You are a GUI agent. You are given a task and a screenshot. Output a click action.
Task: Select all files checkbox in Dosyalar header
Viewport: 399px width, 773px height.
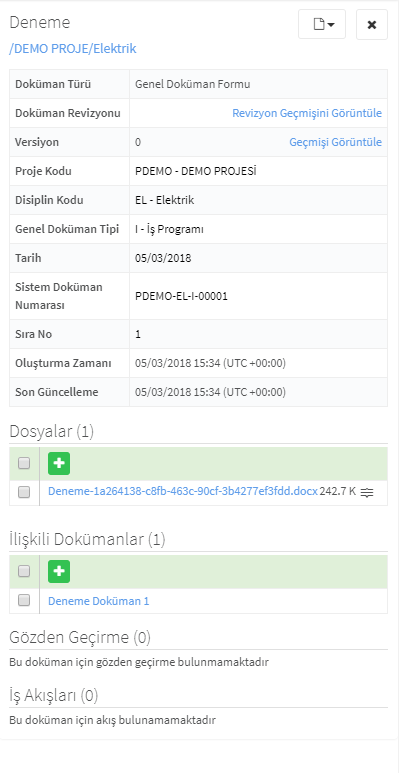tap(24, 463)
